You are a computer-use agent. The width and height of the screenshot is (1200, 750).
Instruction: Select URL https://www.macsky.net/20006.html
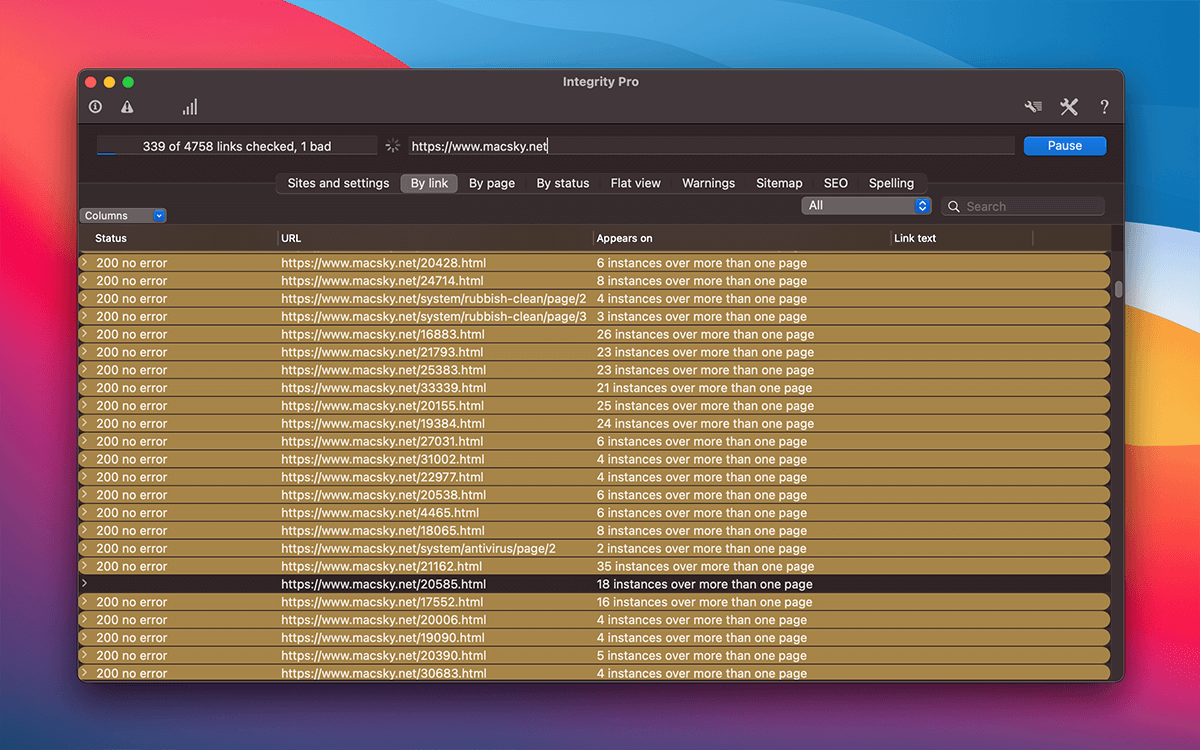383,620
